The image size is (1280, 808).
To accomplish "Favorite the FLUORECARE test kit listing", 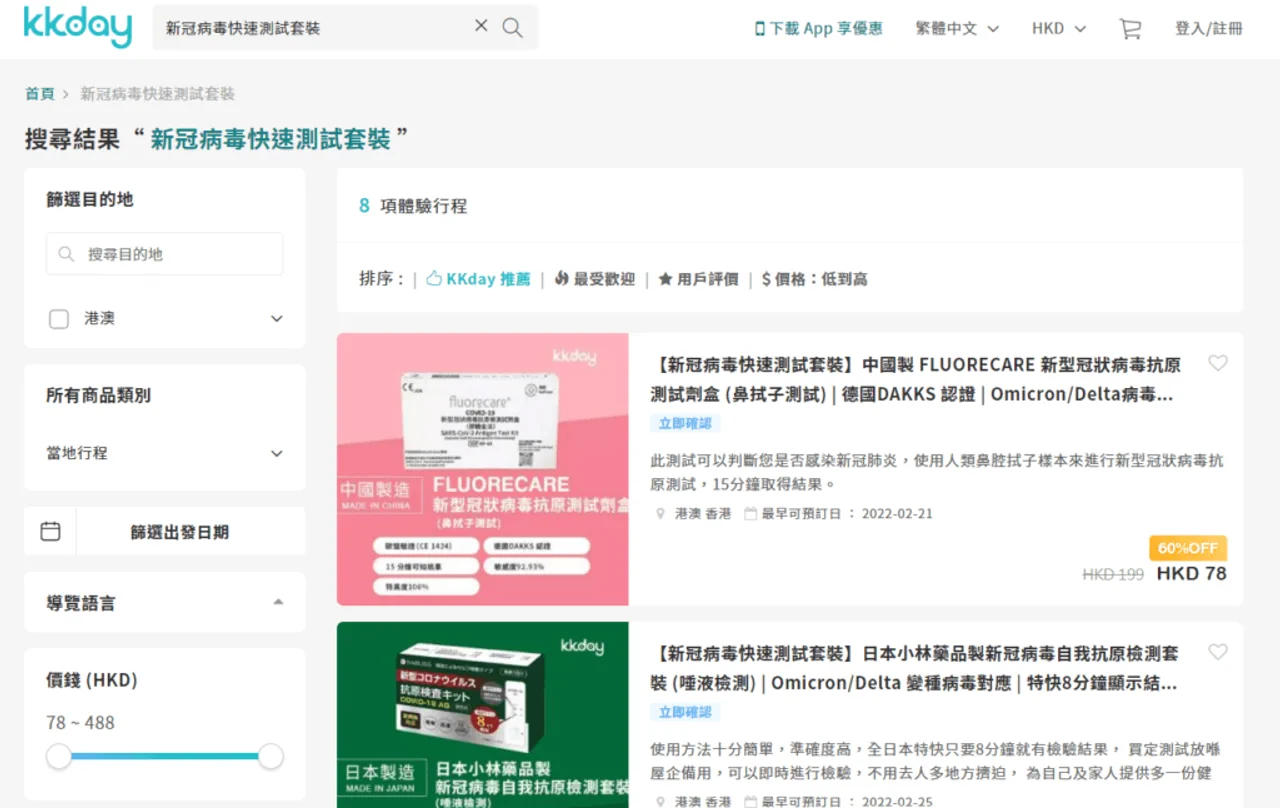I will click(x=1217, y=363).
